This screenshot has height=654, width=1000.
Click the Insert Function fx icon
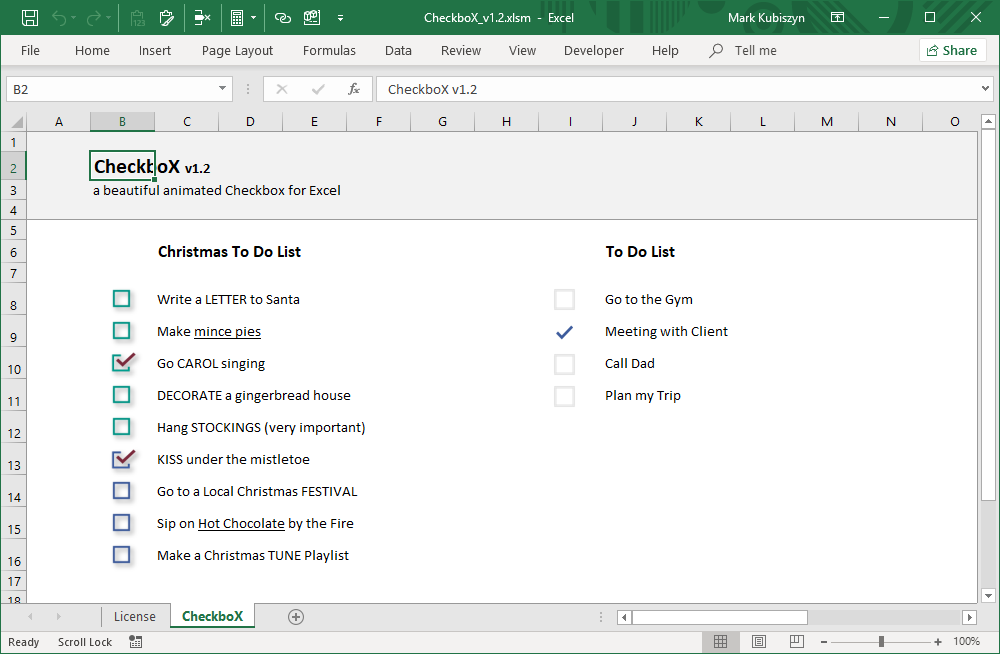(x=354, y=89)
